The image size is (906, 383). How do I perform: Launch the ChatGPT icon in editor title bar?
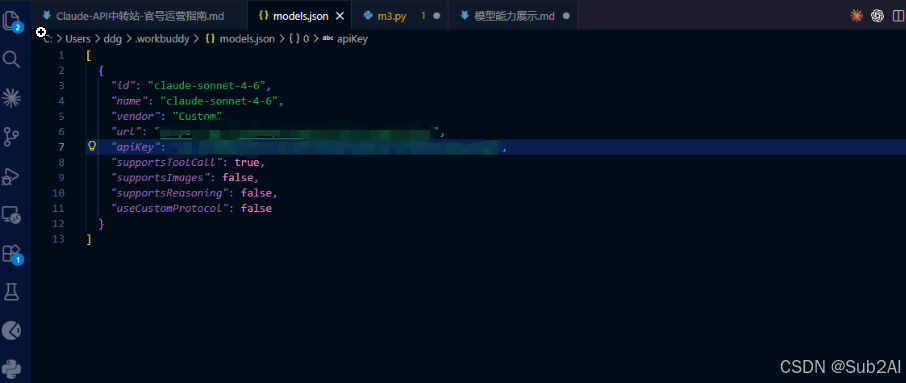click(x=877, y=16)
